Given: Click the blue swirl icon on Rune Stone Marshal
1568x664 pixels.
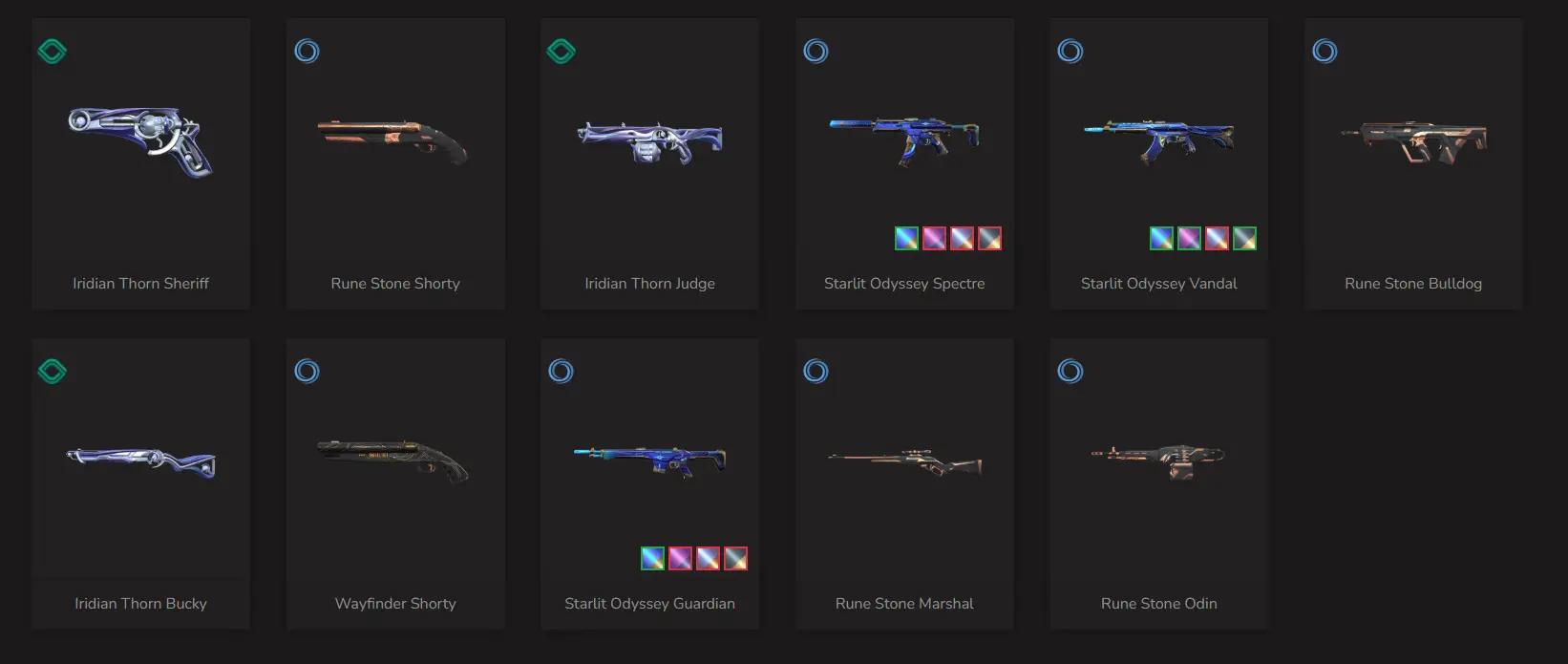Looking at the screenshot, I should (816, 371).
